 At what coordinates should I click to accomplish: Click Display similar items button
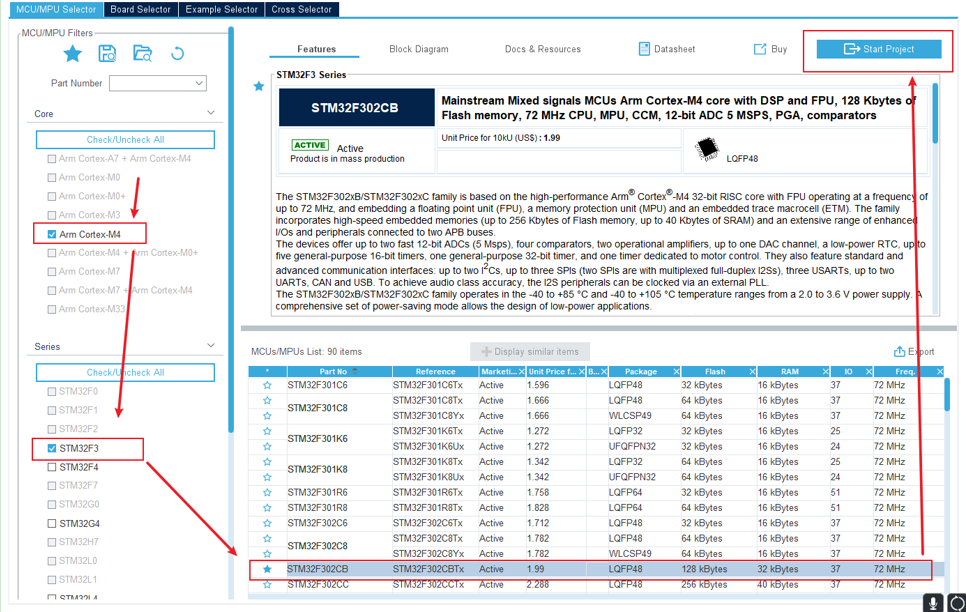pyautogui.click(x=530, y=351)
